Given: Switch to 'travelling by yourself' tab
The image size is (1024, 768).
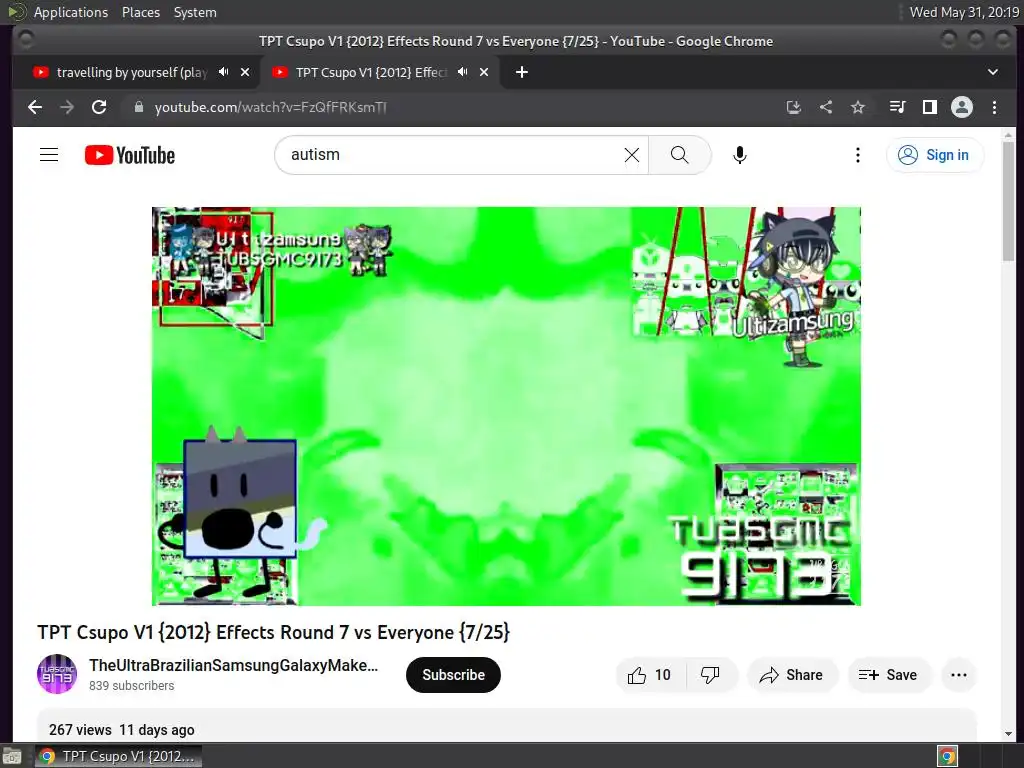Looking at the screenshot, I should (x=131, y=72).
